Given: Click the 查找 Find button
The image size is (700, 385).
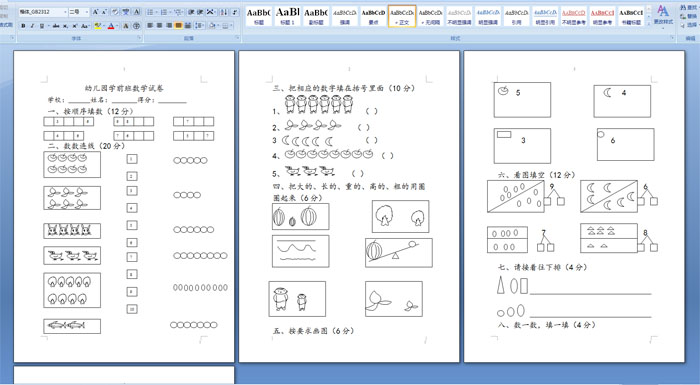Looking at the screenshot, I should 691,8.
